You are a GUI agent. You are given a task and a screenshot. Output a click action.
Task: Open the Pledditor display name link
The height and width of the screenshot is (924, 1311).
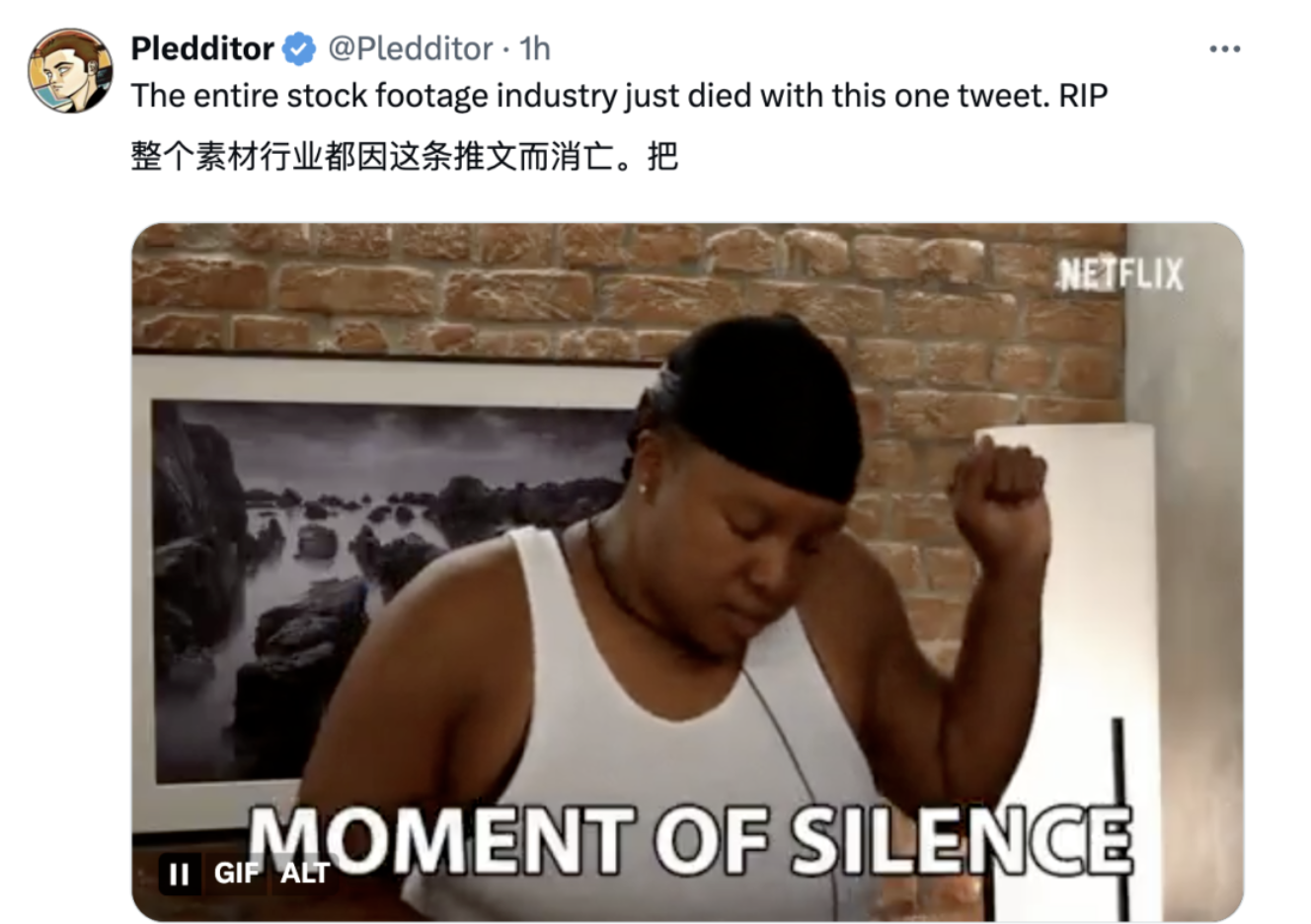click(x=202, y=48)
